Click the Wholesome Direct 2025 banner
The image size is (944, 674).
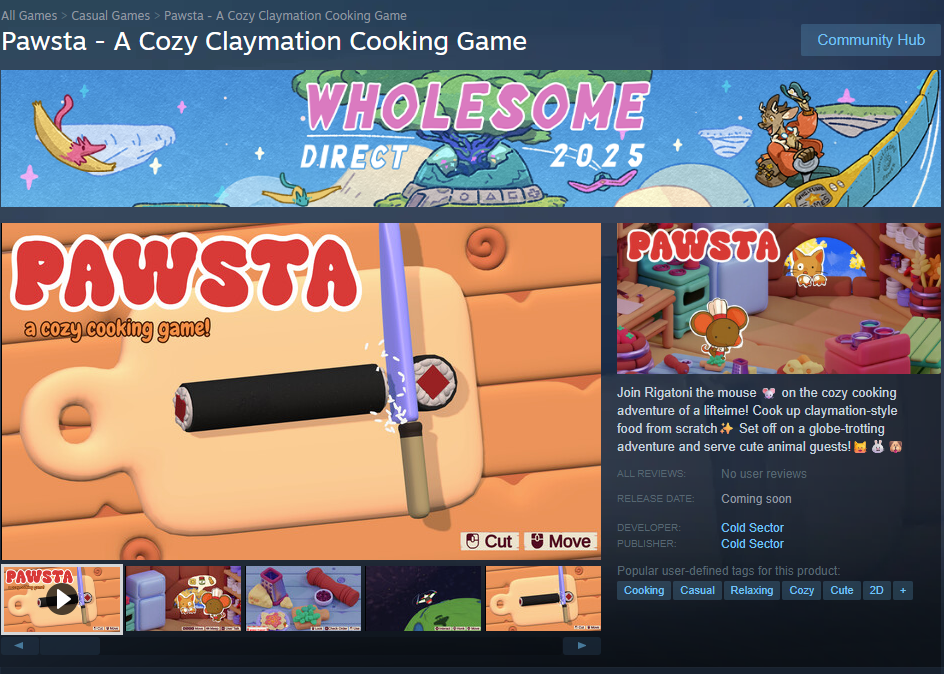click(x=470, y=138)
